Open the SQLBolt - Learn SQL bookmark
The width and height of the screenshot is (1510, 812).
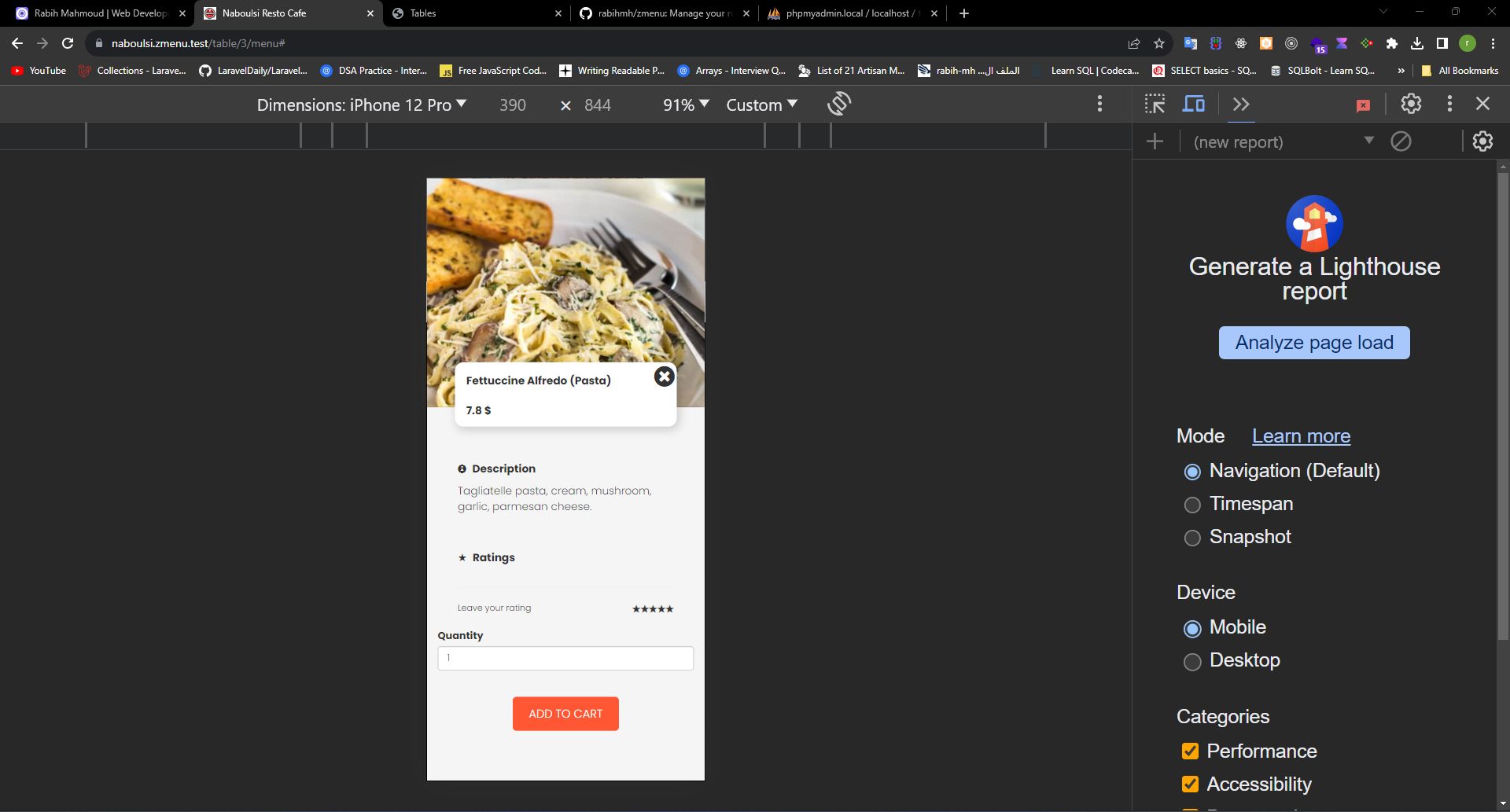pyautogui.click(x=1323, y=71)
